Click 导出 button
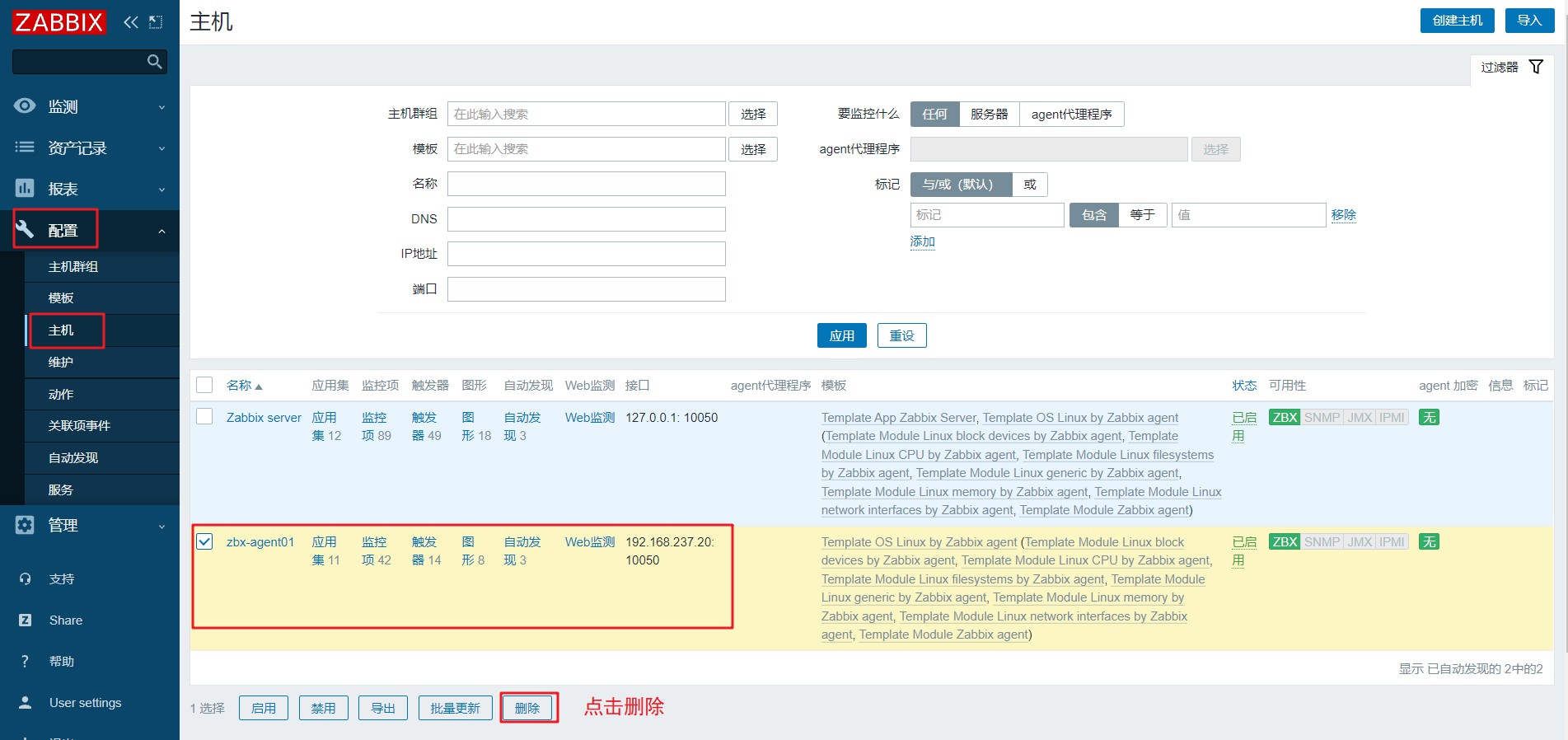This screenshot has width=1568, height=740. [x=383, y=708]
